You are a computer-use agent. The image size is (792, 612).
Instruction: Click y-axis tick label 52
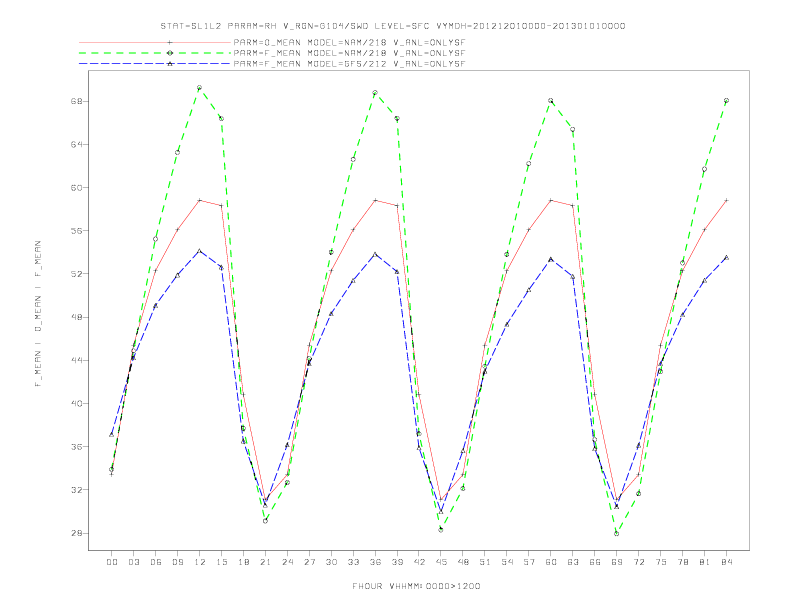click(76, 274)
